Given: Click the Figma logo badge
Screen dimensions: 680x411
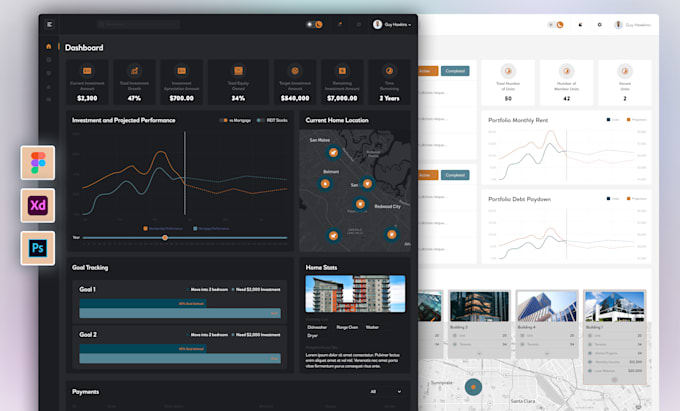Looking at the screenshot, I should [x=38, y=163].
